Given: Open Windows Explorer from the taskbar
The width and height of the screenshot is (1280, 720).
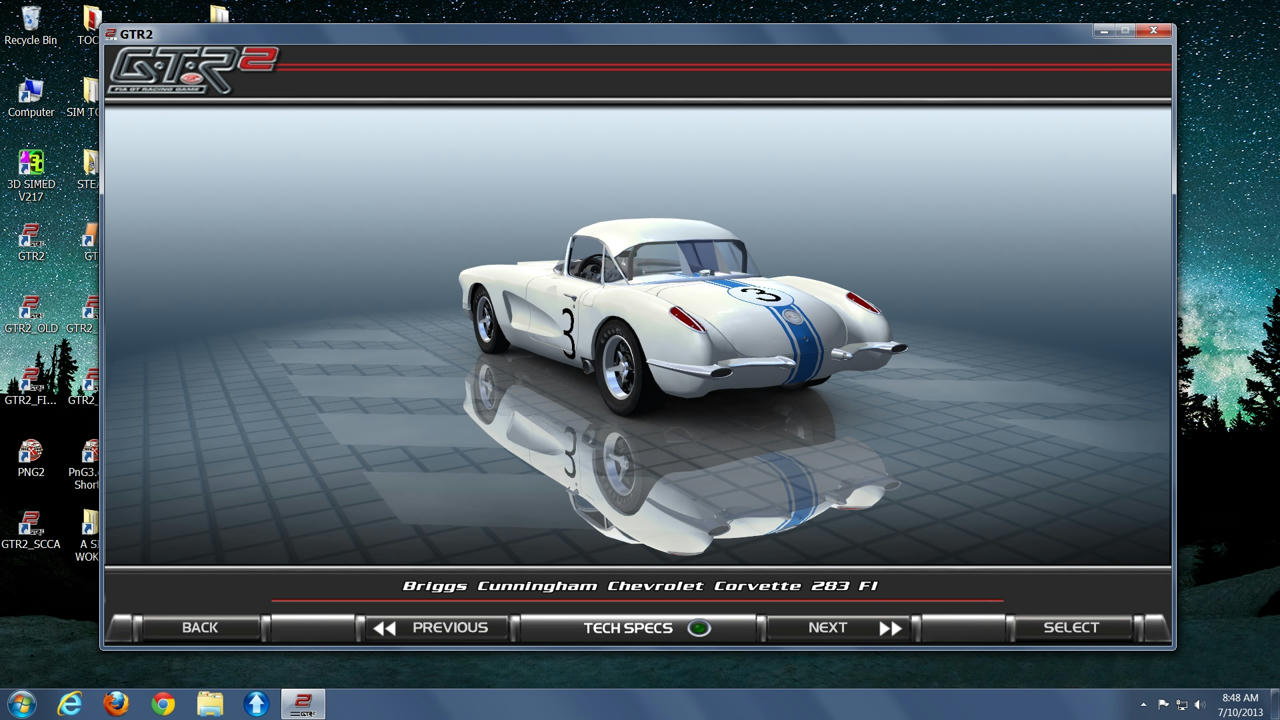Looking at the screenshot, I should (210, 704).
